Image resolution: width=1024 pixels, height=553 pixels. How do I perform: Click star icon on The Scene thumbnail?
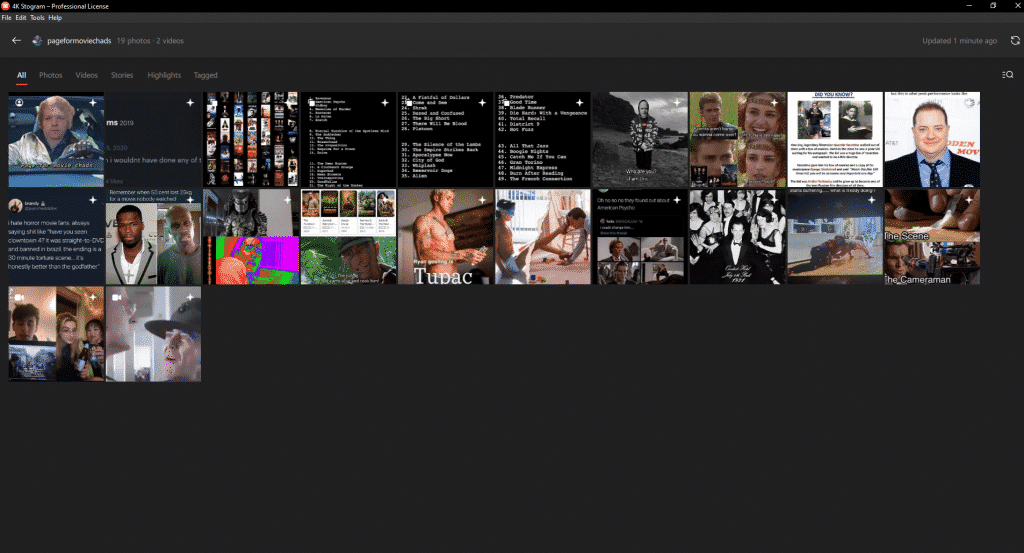pos(968,200)
